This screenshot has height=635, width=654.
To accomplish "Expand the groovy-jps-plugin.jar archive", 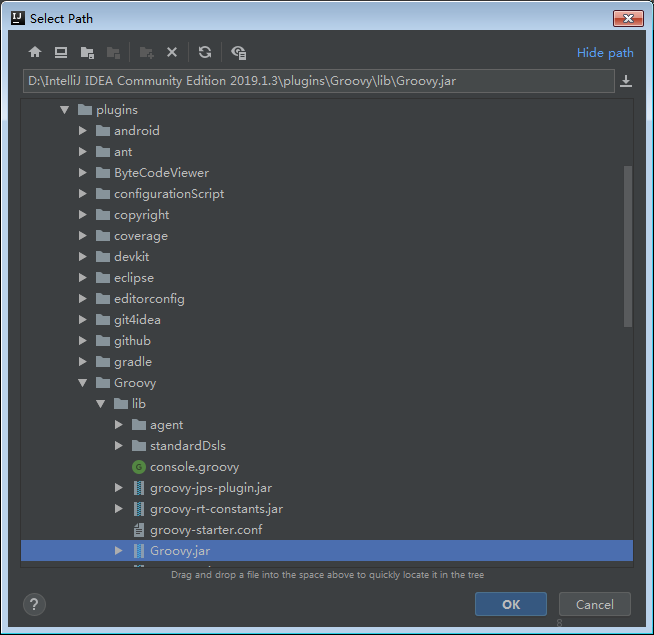I will tap(118, 488).
